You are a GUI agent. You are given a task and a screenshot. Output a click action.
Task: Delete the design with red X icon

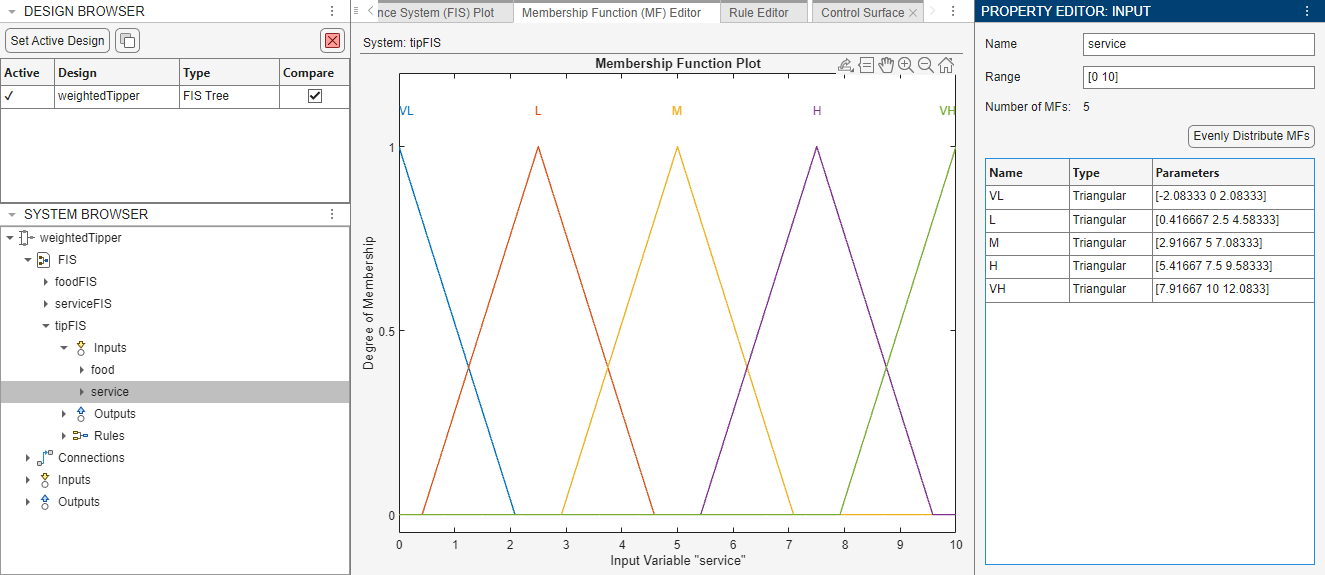pos(333,41)
